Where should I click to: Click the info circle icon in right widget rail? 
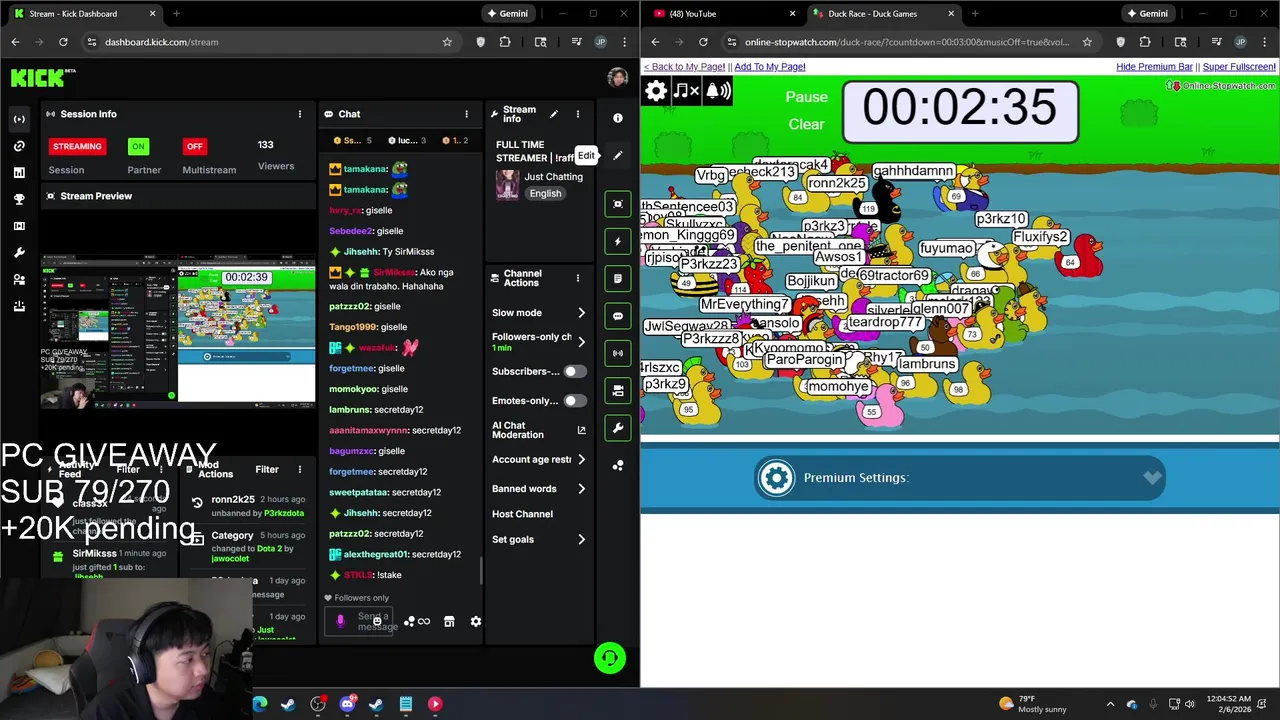tap(618, 118)
